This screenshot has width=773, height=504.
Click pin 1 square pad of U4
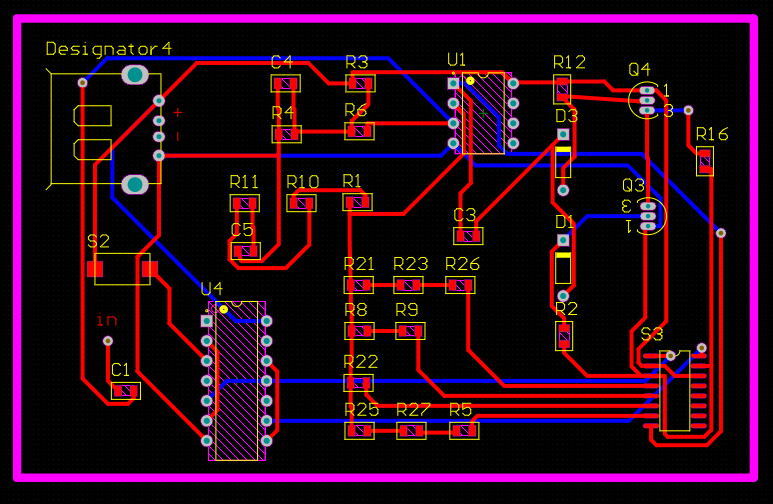(x=207, y=321)
